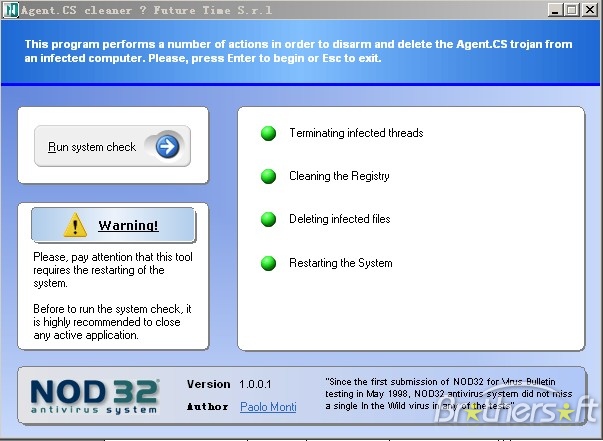603x441 pixels.
Task: Click the Version label
Action: click(x=208, y=384)
